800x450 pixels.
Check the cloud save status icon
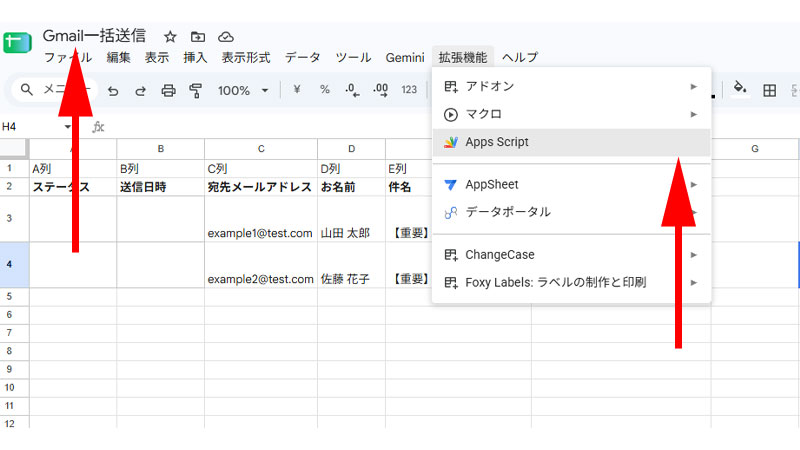click(x=226, y=37)
